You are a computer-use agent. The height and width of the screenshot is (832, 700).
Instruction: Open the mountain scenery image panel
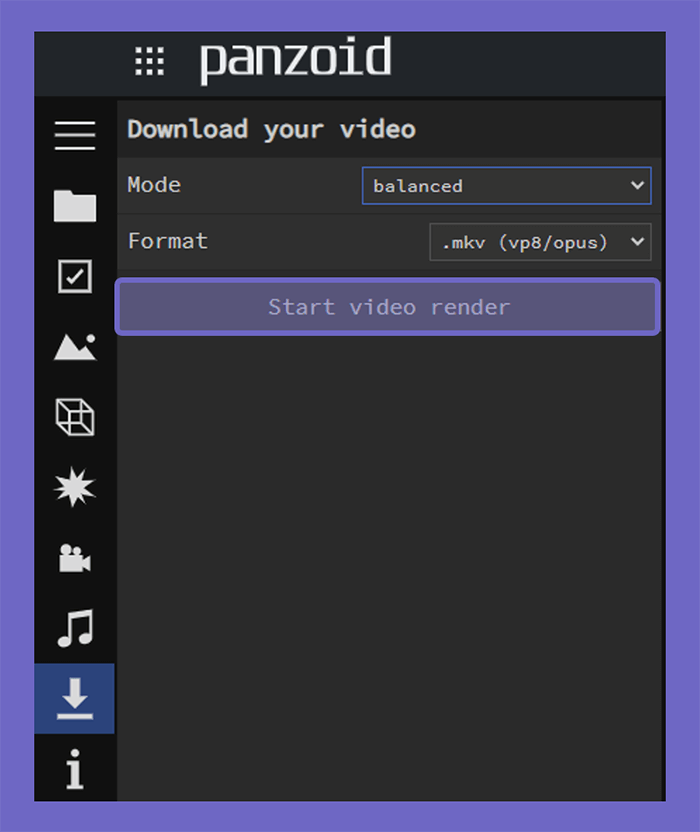(x=75, y=347)
